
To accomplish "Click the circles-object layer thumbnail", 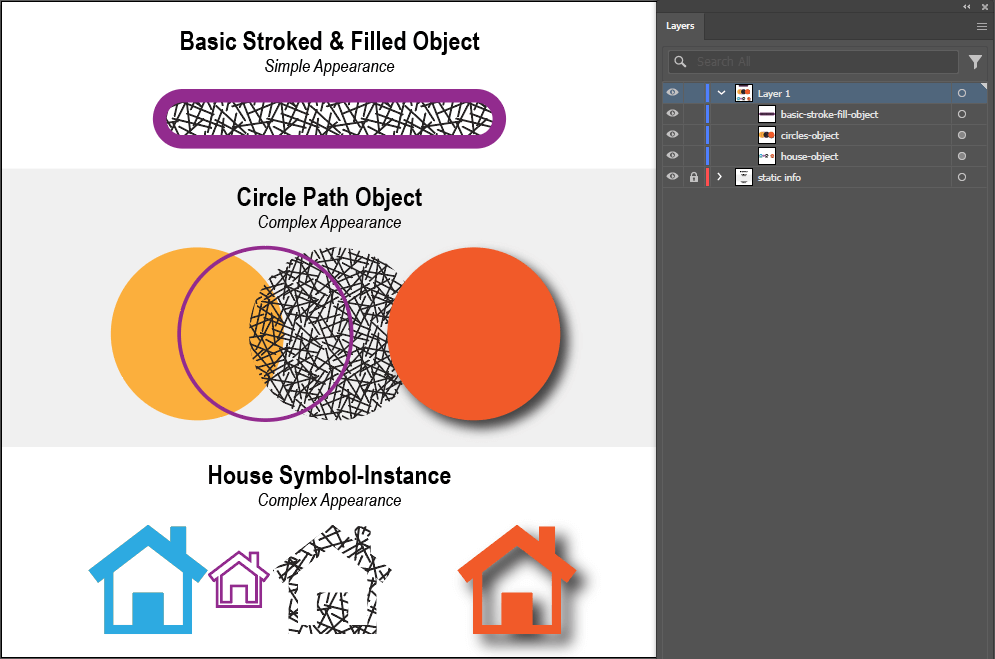I will (x=767, y=135).
